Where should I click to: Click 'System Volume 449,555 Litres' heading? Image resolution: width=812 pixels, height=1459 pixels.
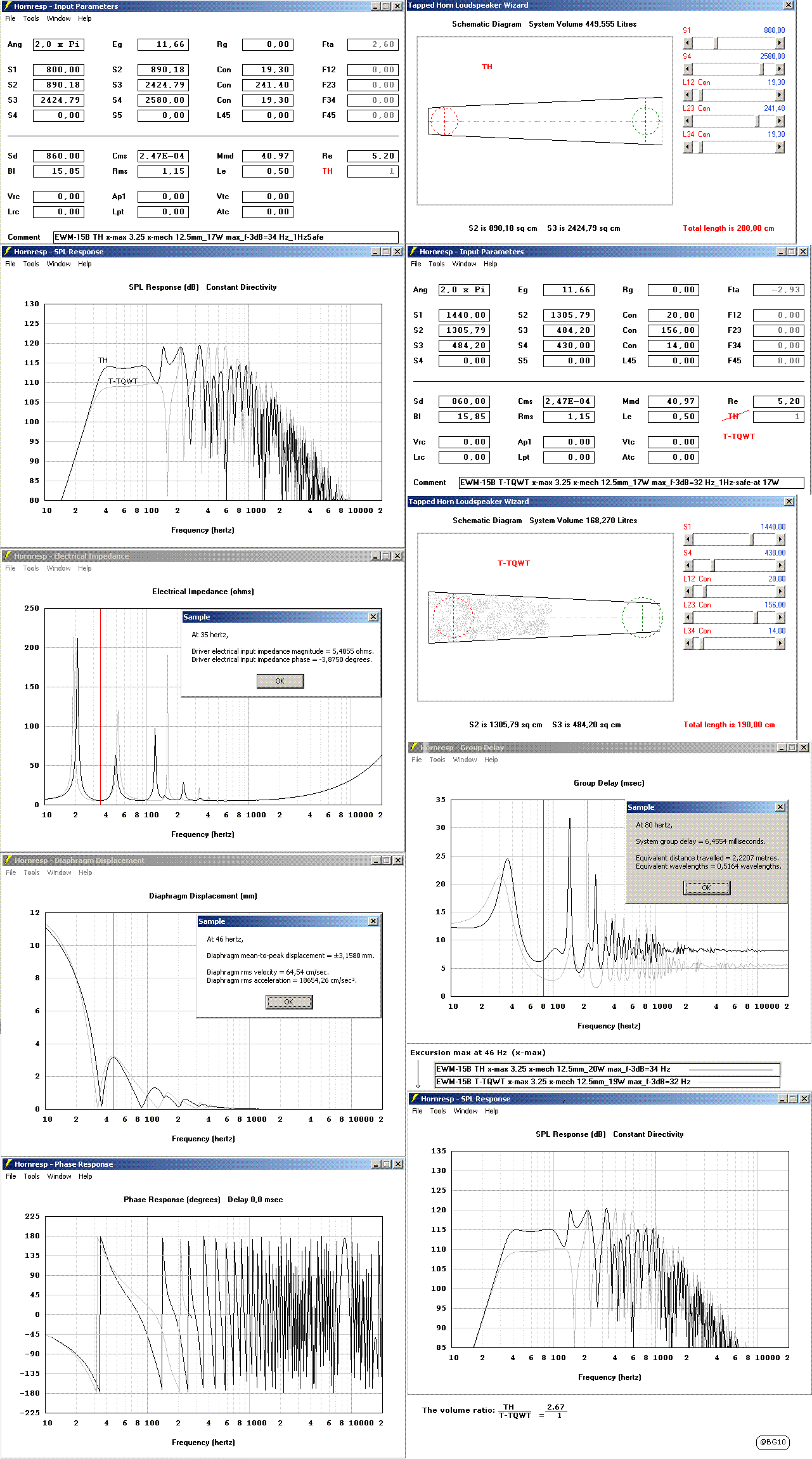point(583,24)
